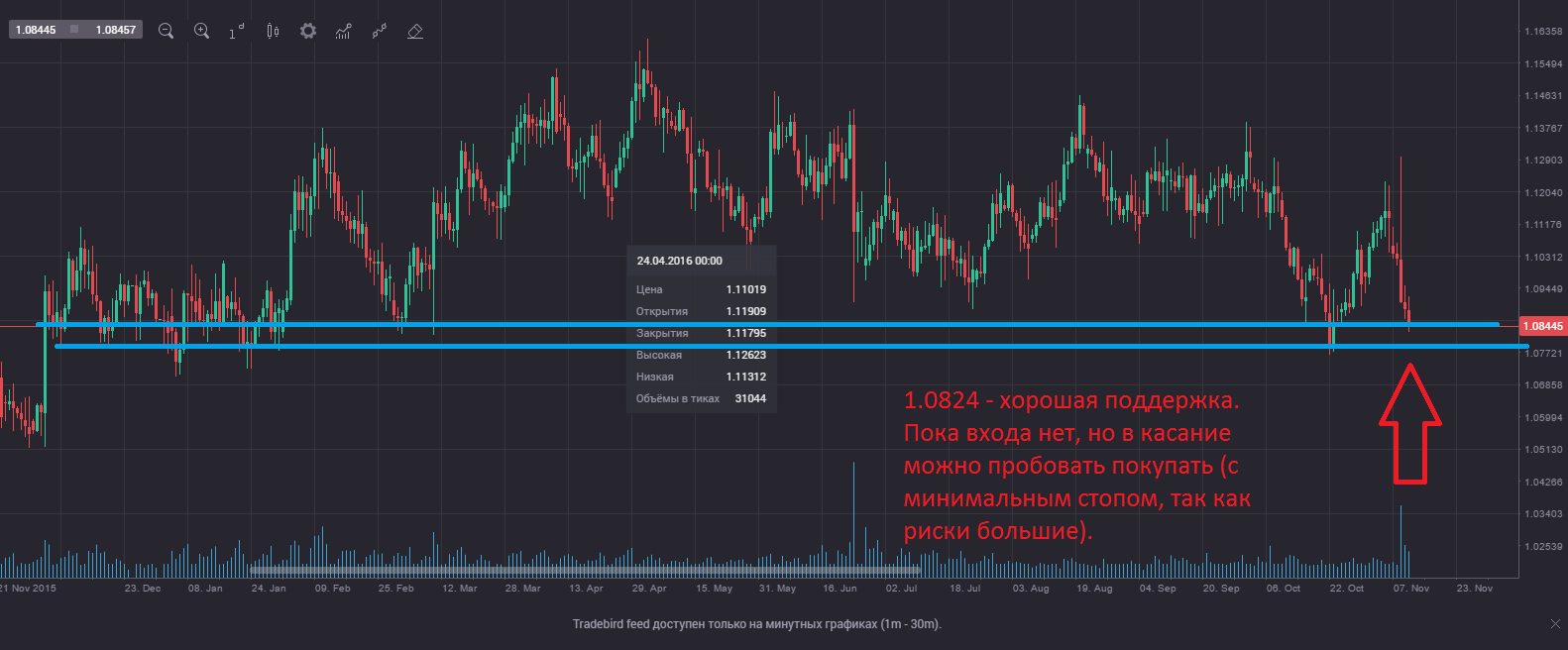The height and width of the screenshot is (650, 1568).
Task: Click the Высокая value 1.12623 in tooltip
Action: (746, 356)
